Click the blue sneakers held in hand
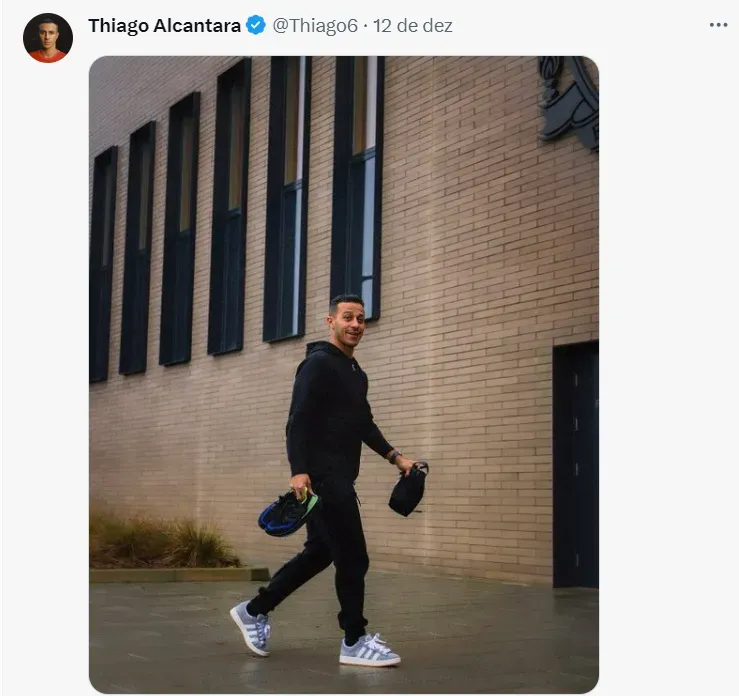The image size is (739, 696). (x=287, y=512)
